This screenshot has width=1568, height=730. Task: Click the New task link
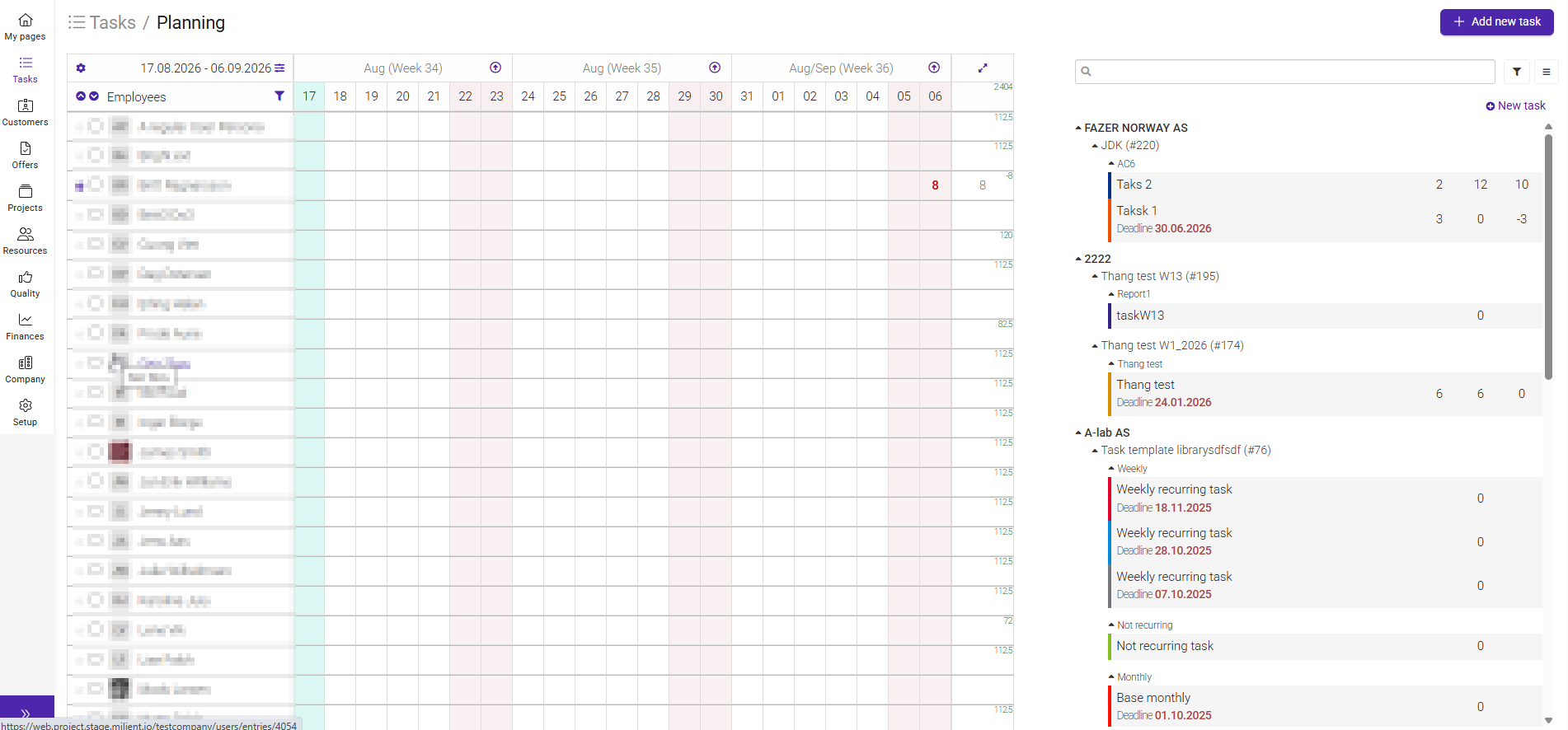[1515, 105]
